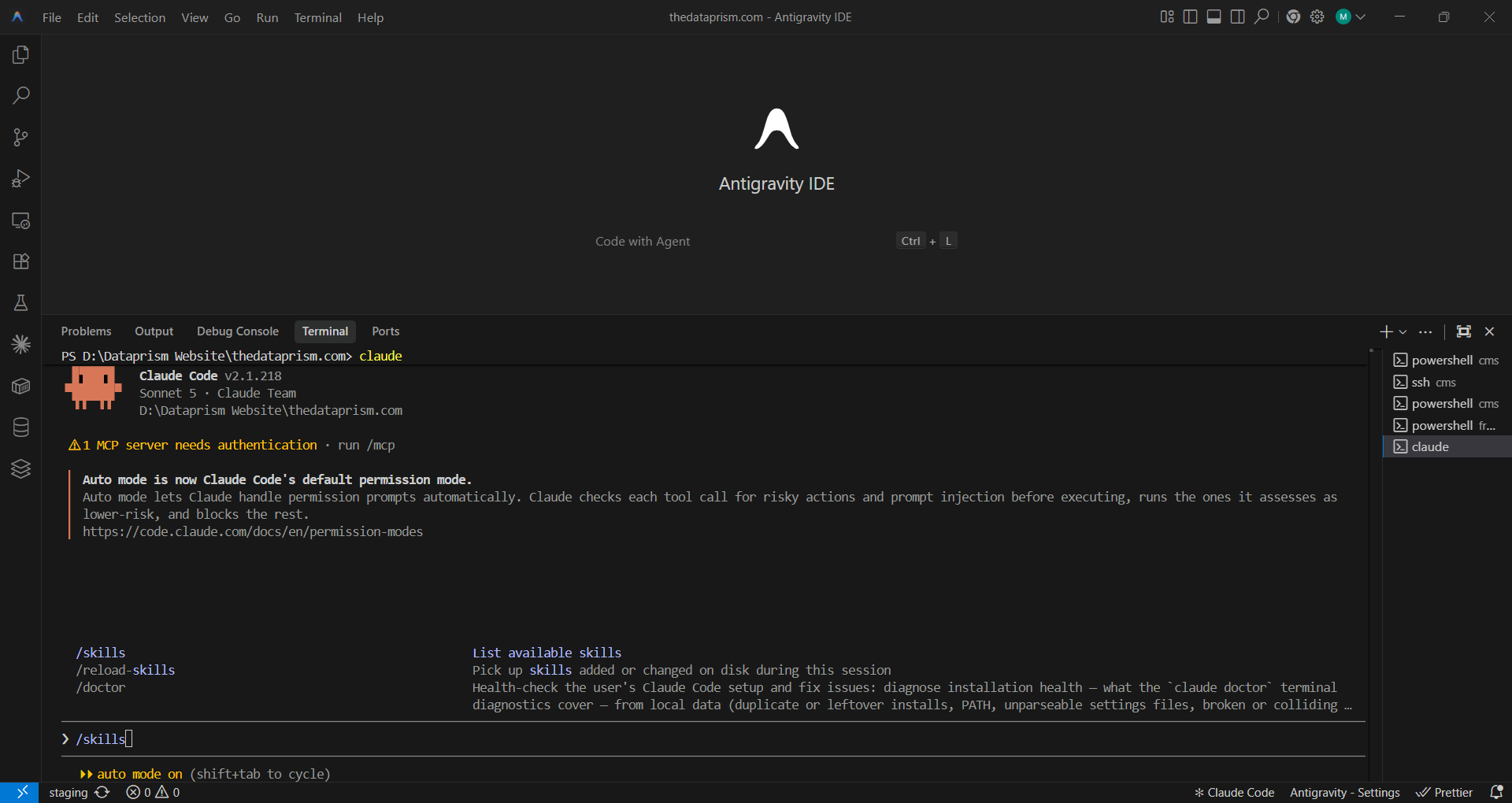Click the browser icon in title bar

point(1293,17)
